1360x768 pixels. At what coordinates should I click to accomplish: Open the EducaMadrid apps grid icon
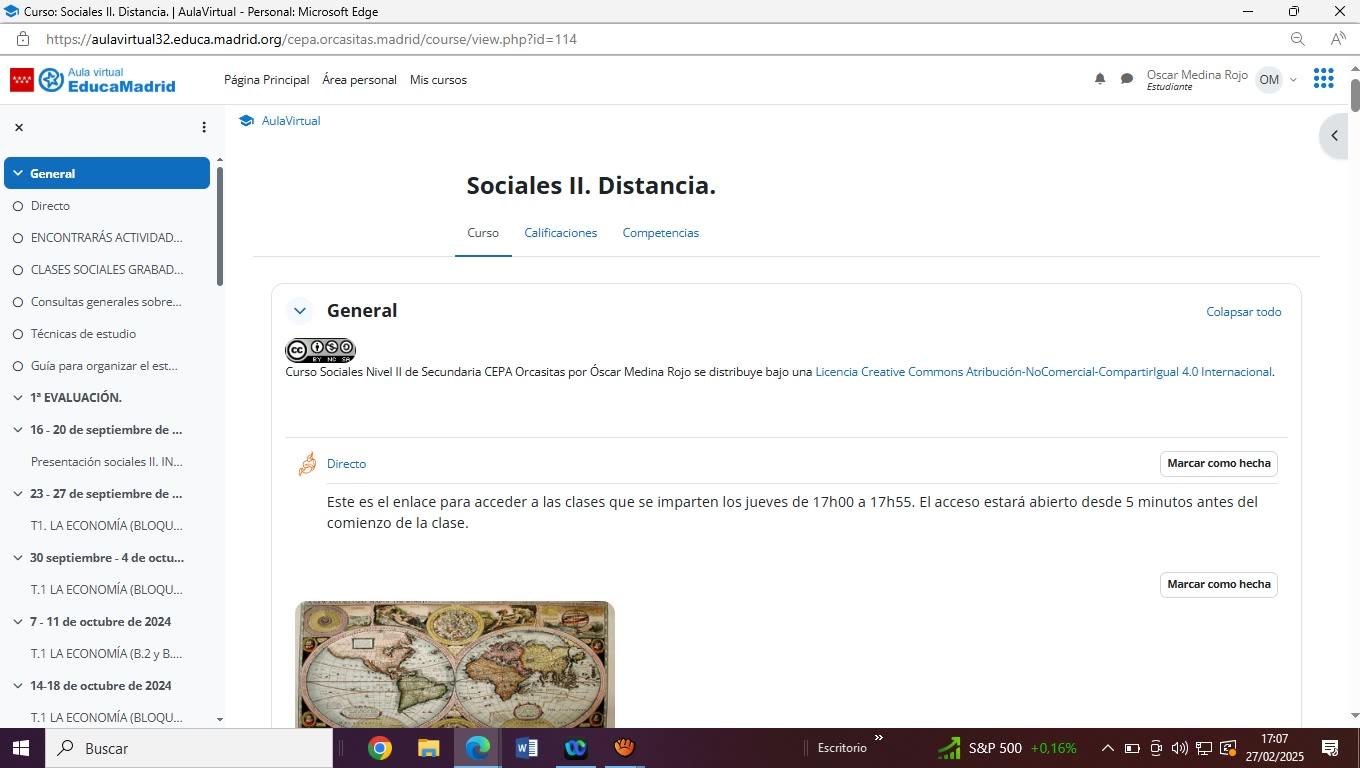coord(1323,79)
